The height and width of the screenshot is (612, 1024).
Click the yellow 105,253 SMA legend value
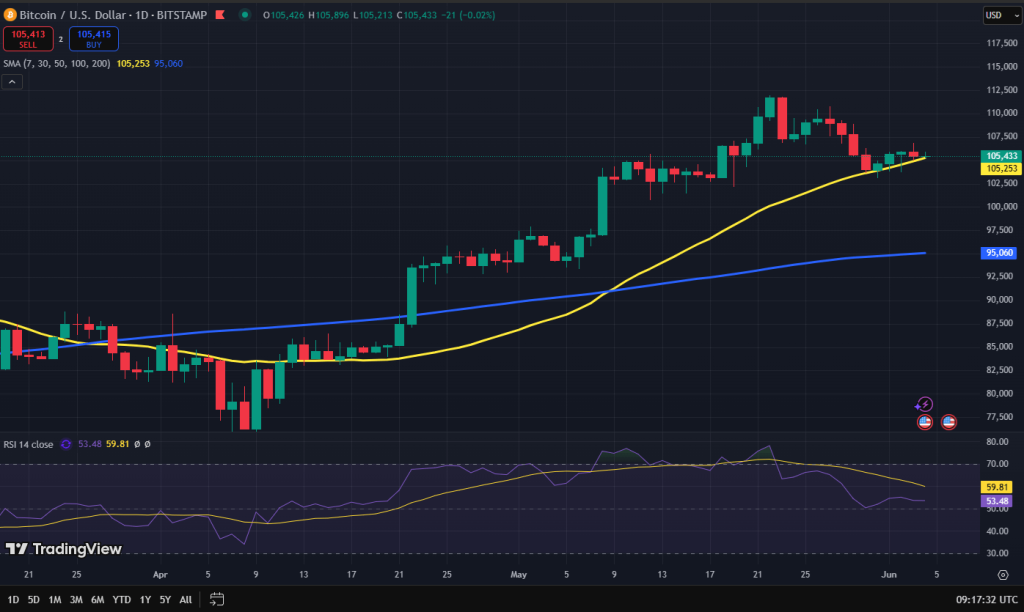click(x=133, y=63)
